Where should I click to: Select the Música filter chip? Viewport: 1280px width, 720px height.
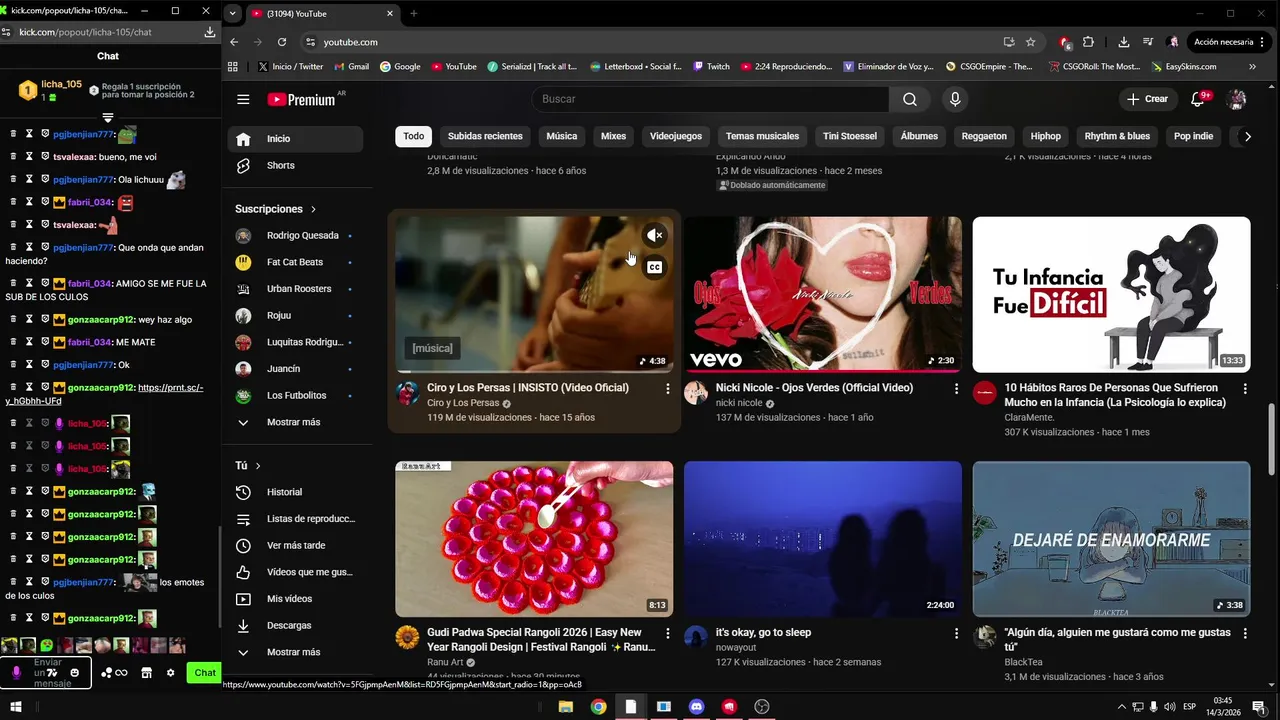tap(562, 136)
